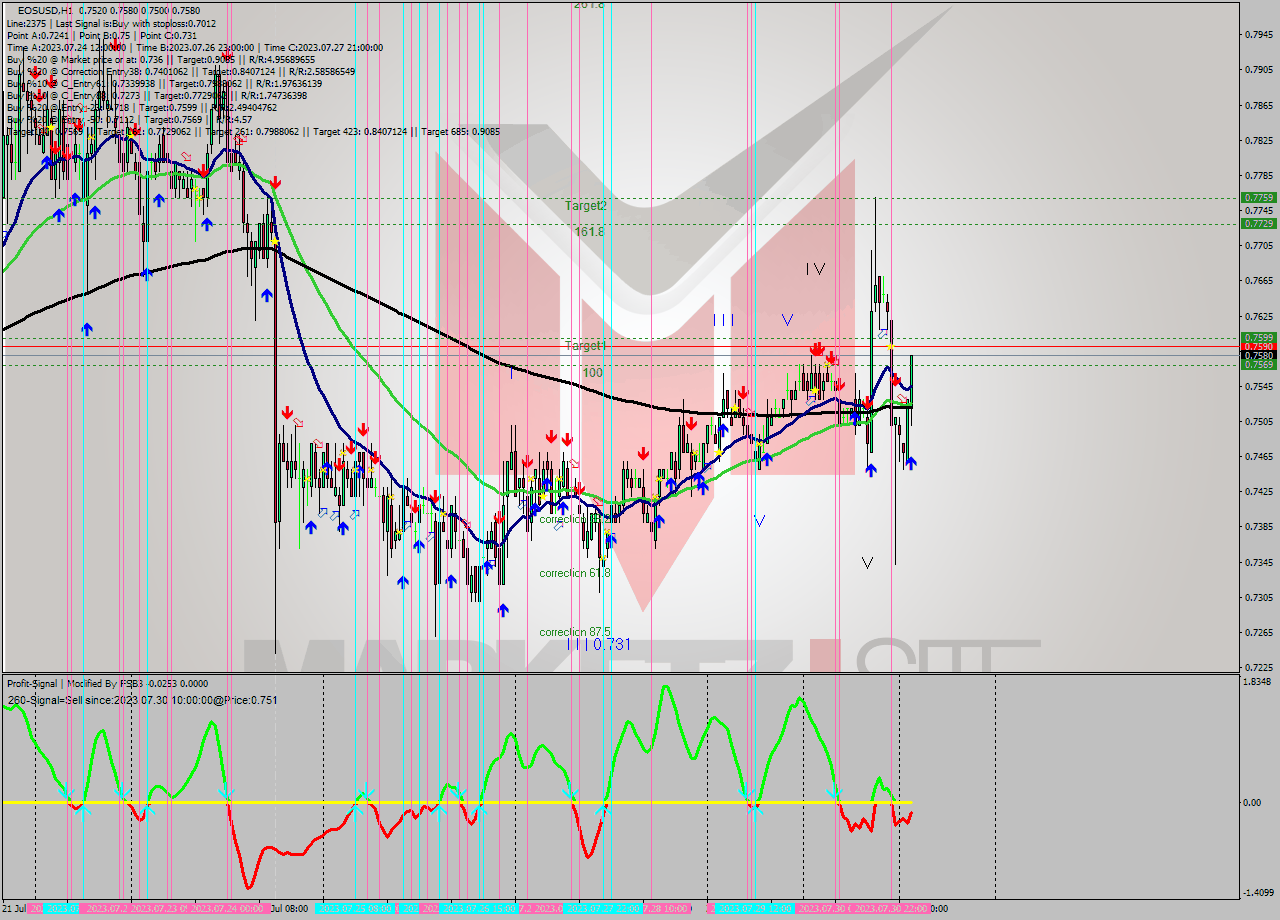Select the 'correction 61.8' label
Screen dimensions: 1280x920
575,573
